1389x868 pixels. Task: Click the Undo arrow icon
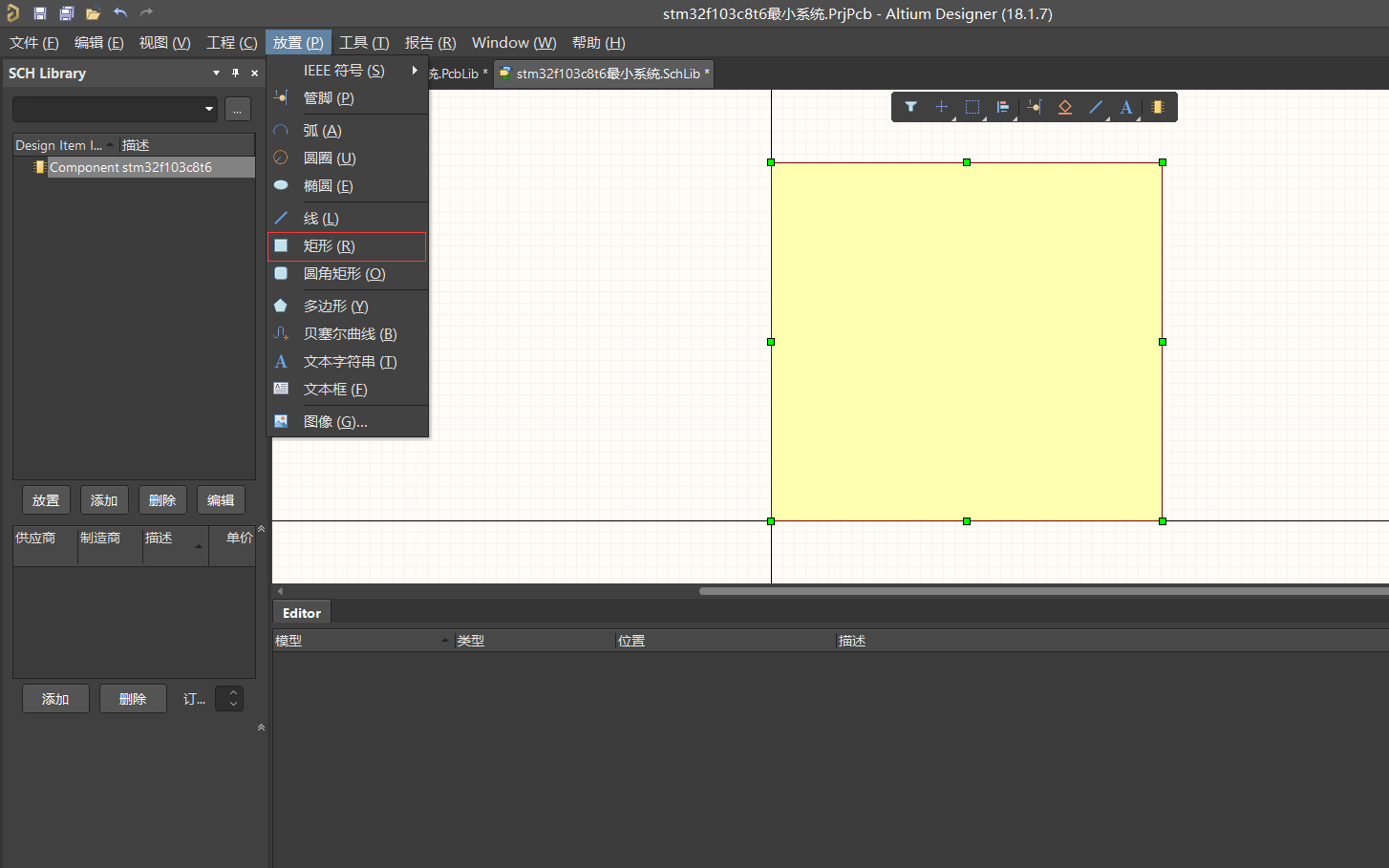pos(119,13)
